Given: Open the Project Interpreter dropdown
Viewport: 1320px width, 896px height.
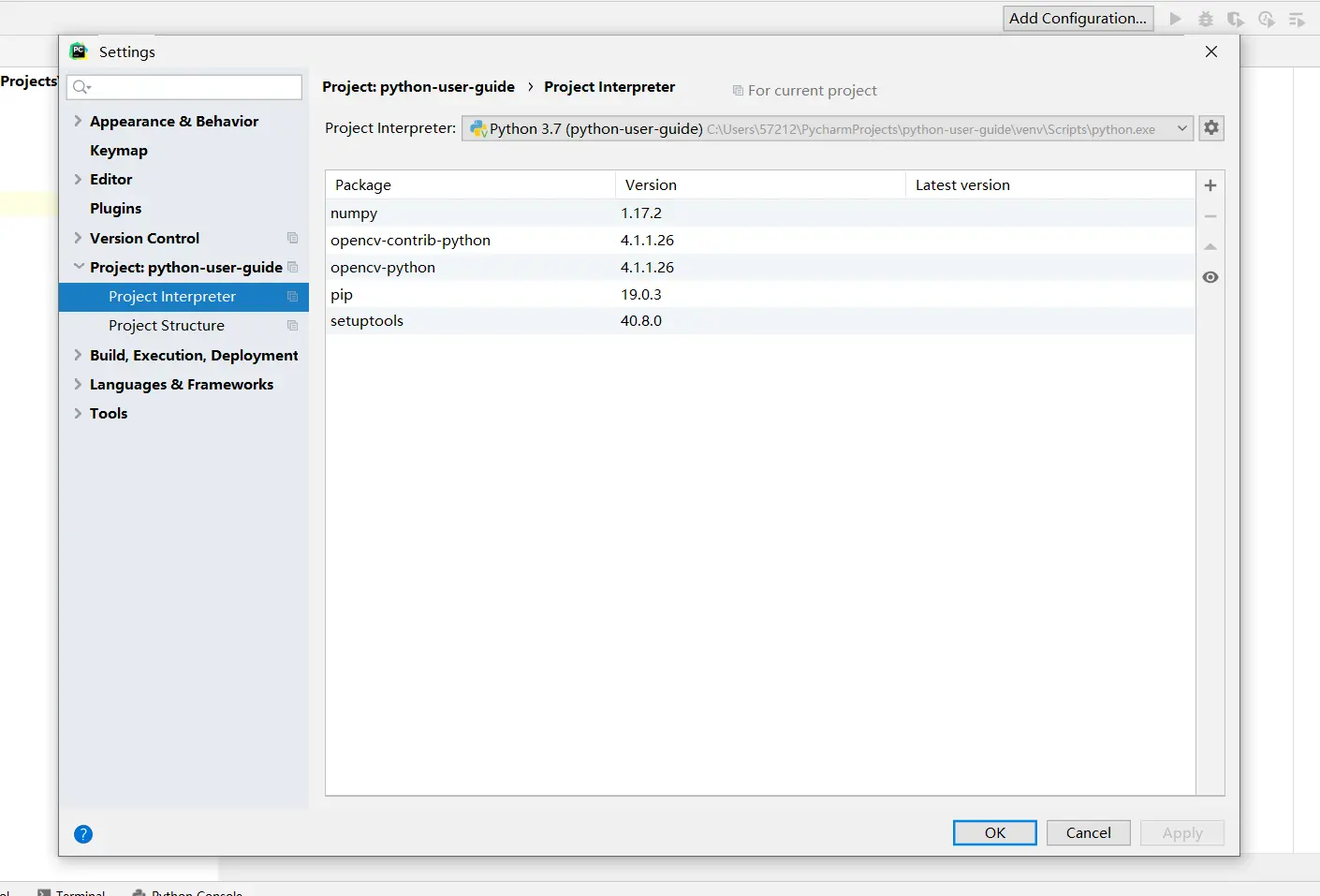Looking at the screenshot, I should click(x=828, y=128).
